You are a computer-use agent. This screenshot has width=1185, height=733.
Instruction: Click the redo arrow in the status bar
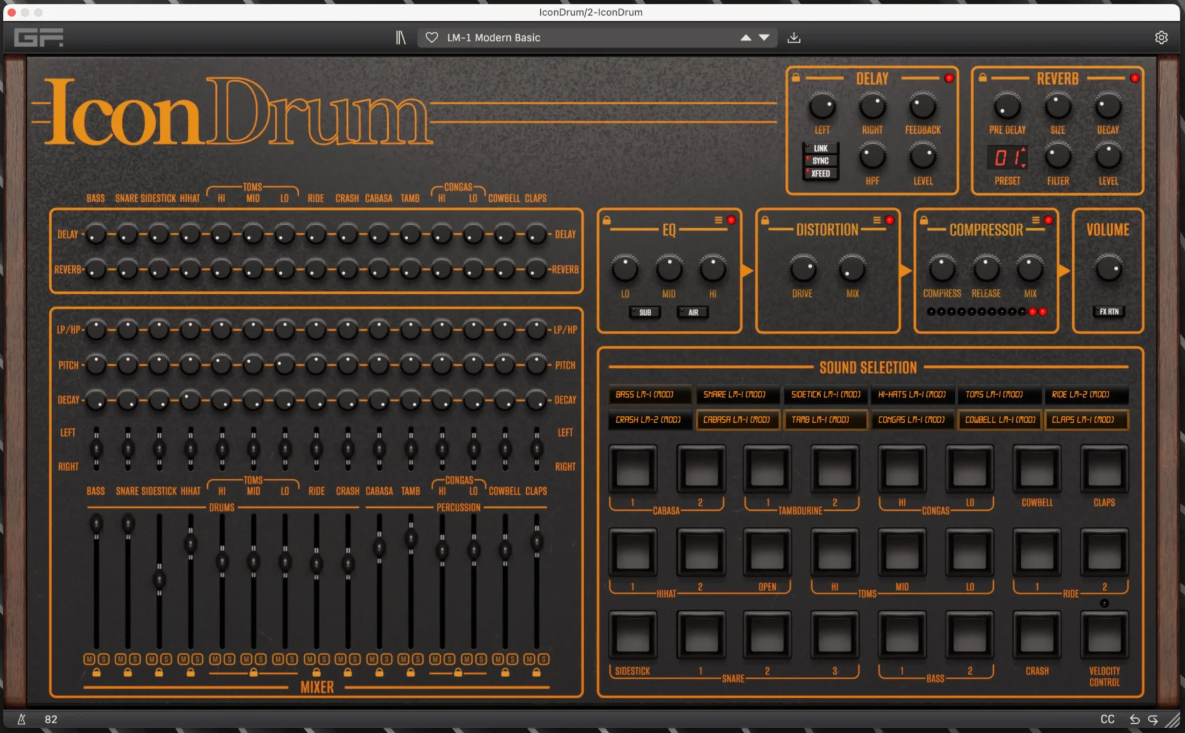[1153, 719]
